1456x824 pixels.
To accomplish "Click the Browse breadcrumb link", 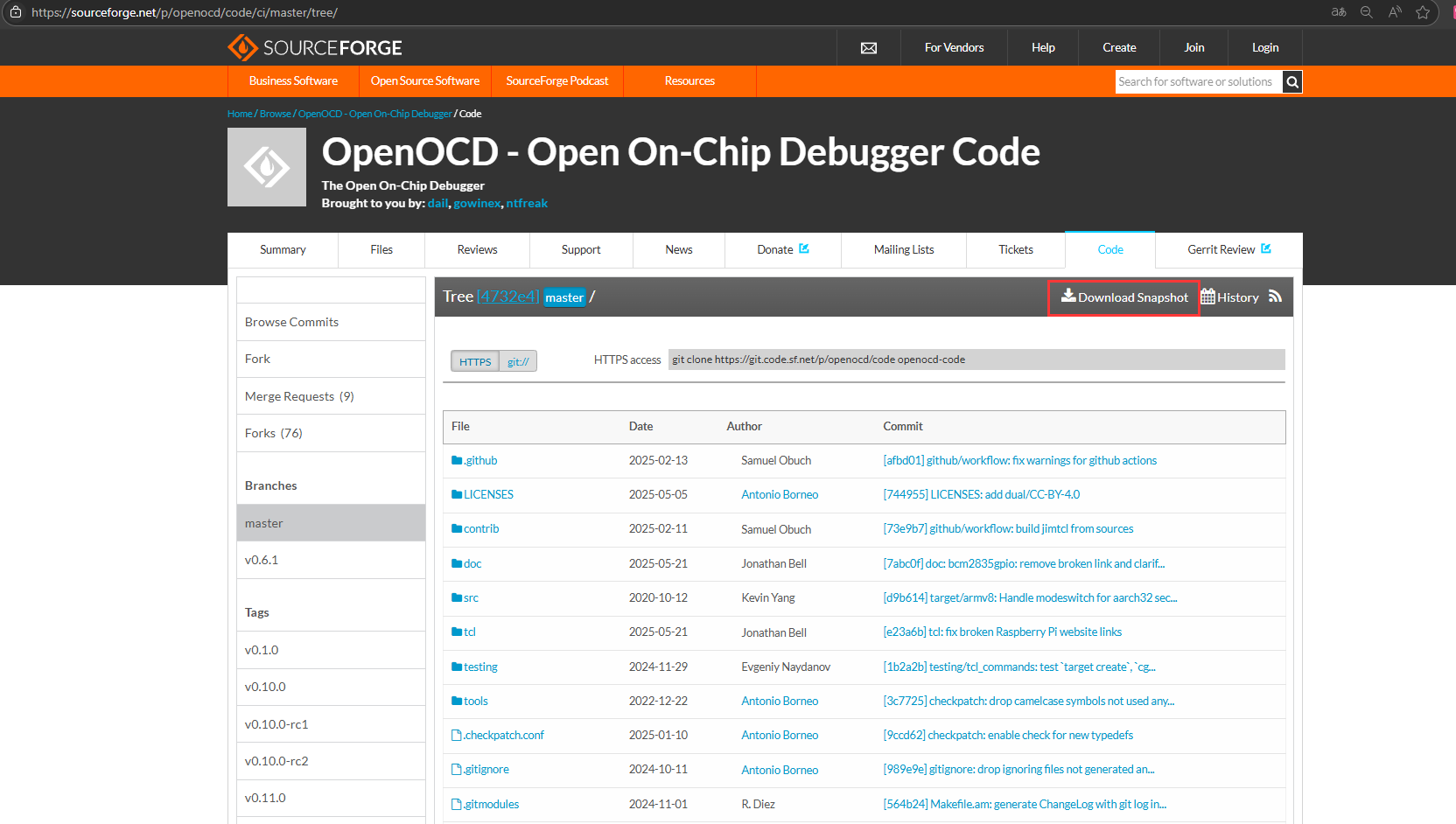I will pos(275,114).
